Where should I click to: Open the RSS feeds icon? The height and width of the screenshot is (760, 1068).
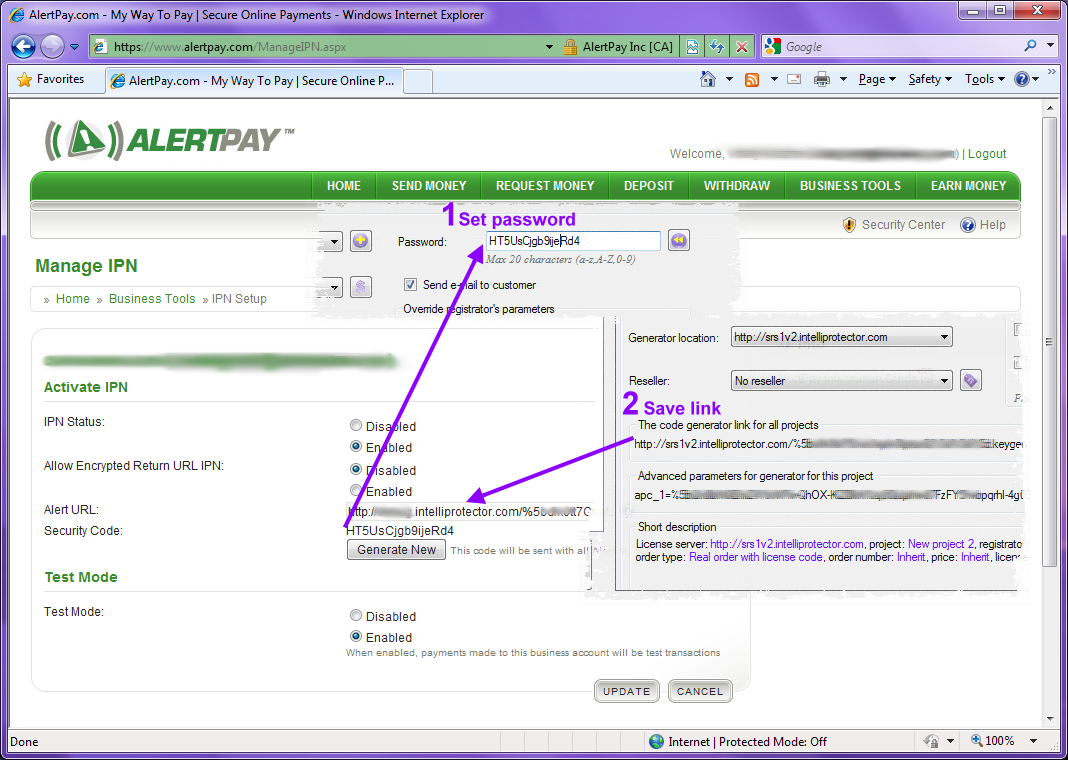(752, 79)
